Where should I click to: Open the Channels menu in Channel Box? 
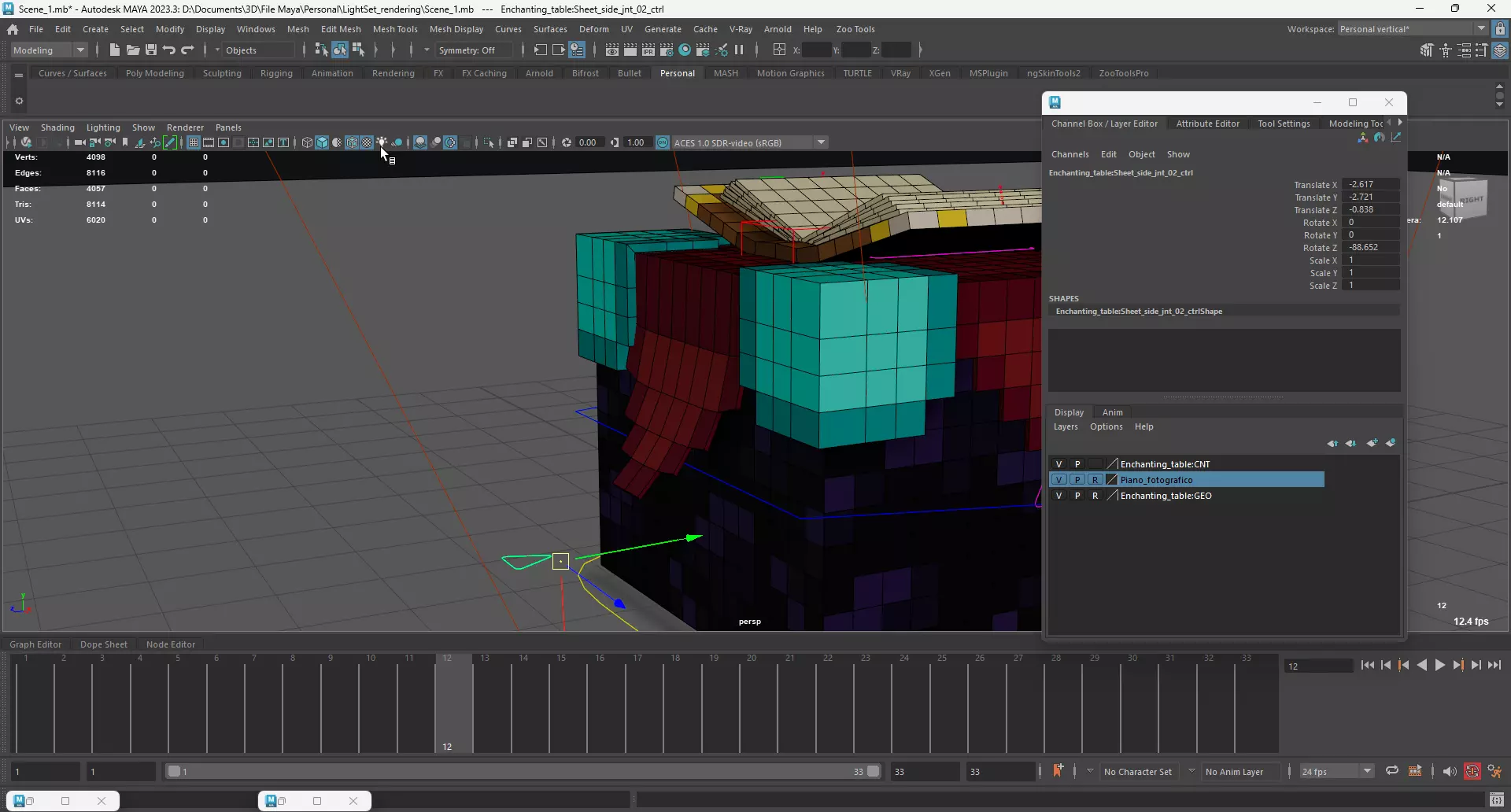pyautogui.click(x=1070, y=154)
